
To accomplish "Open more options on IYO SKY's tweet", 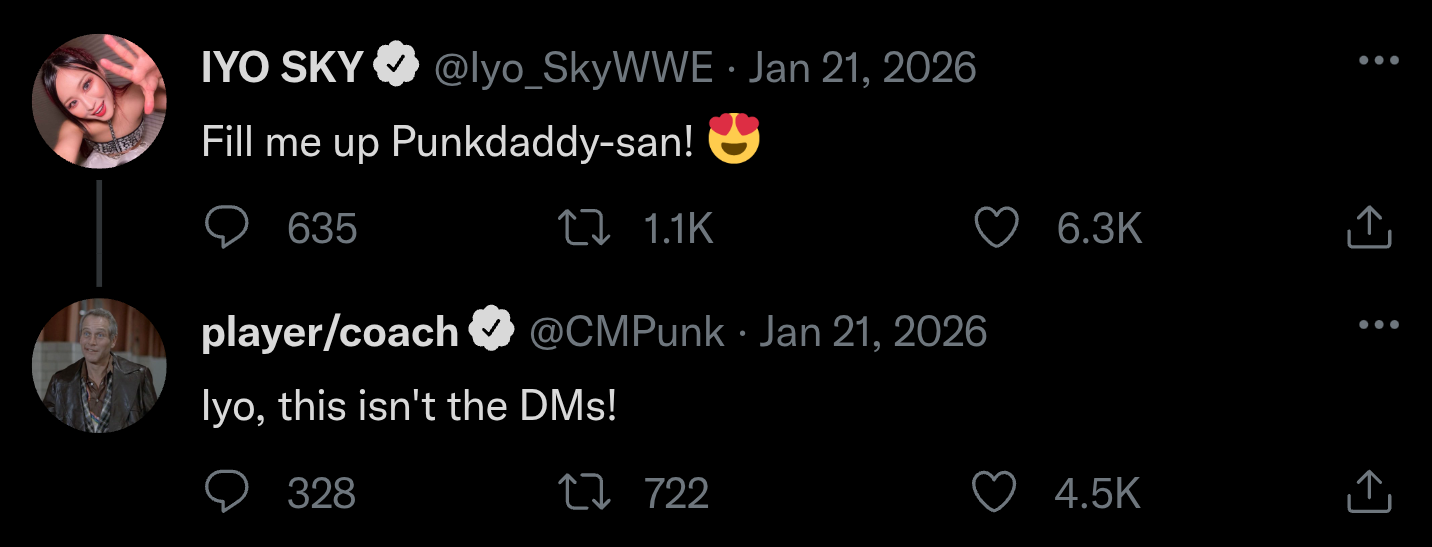I will click(1379, 60).
